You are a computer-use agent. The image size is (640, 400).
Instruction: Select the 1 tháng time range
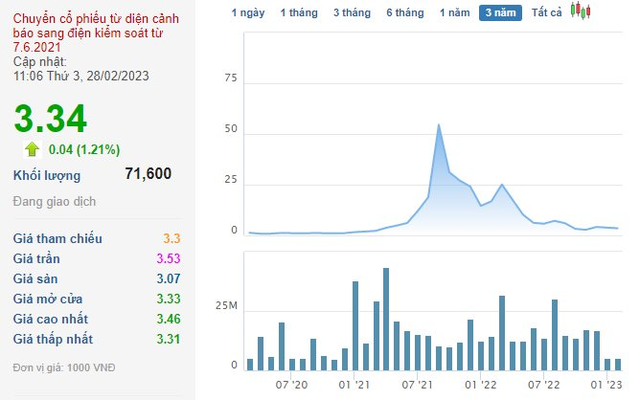coord(299,13)
